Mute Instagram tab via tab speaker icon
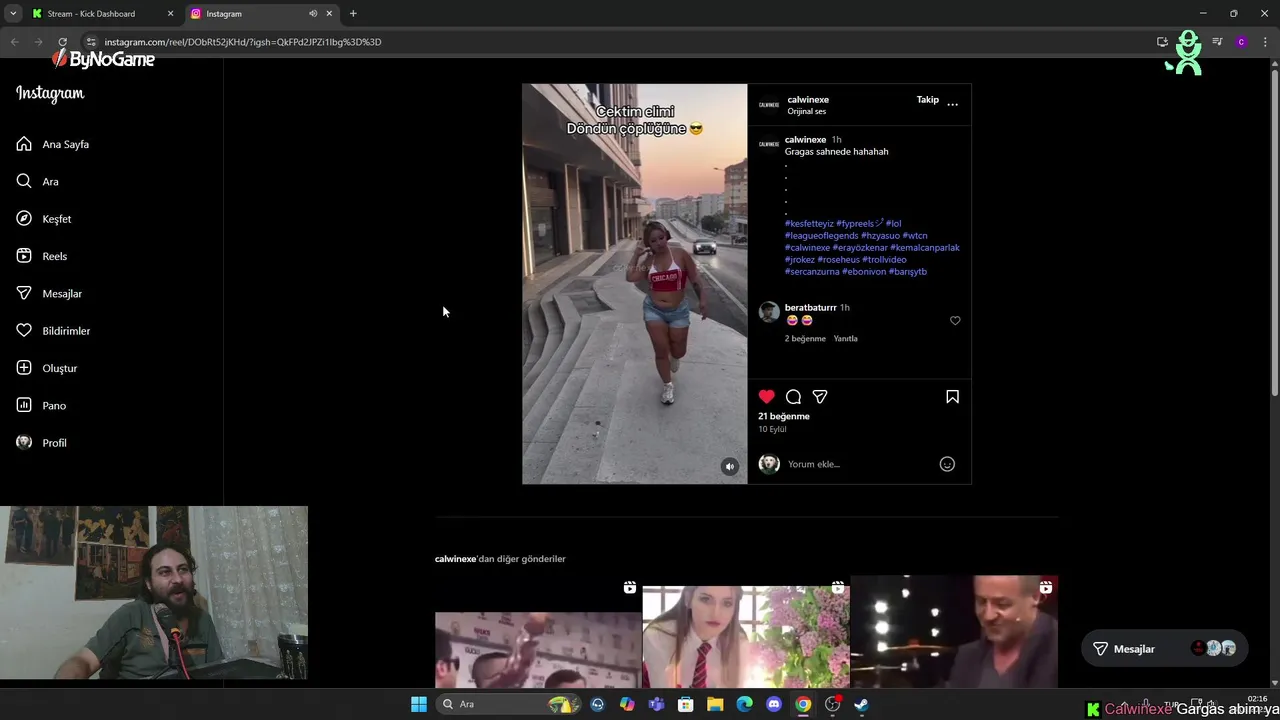 313,14
